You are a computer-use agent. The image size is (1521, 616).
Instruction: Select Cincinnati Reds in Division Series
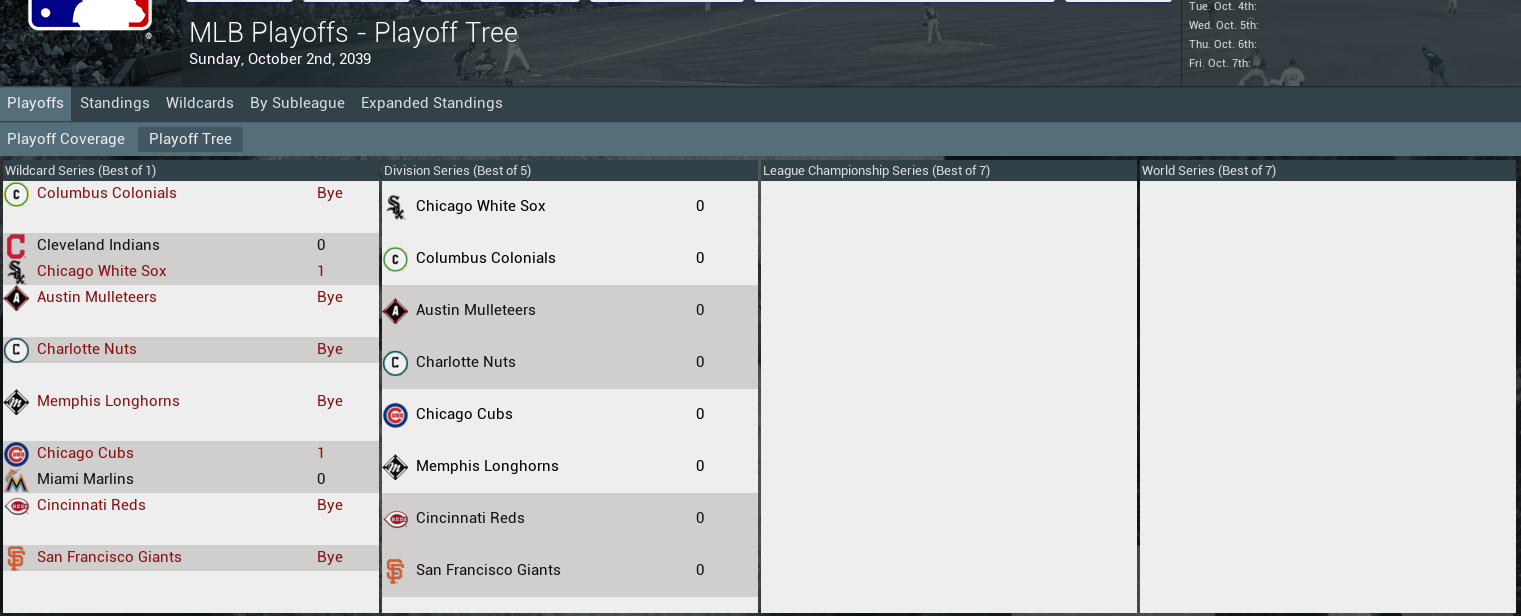pos(470,518)
